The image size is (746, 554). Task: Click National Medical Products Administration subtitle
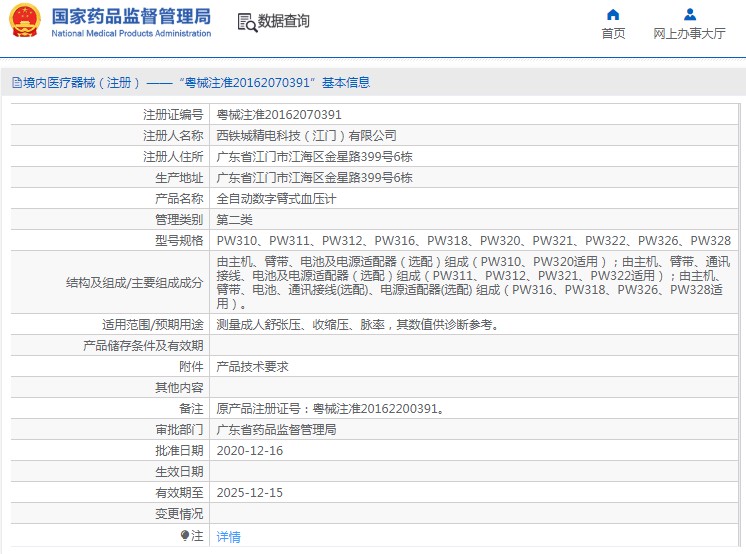coord(131,33)
